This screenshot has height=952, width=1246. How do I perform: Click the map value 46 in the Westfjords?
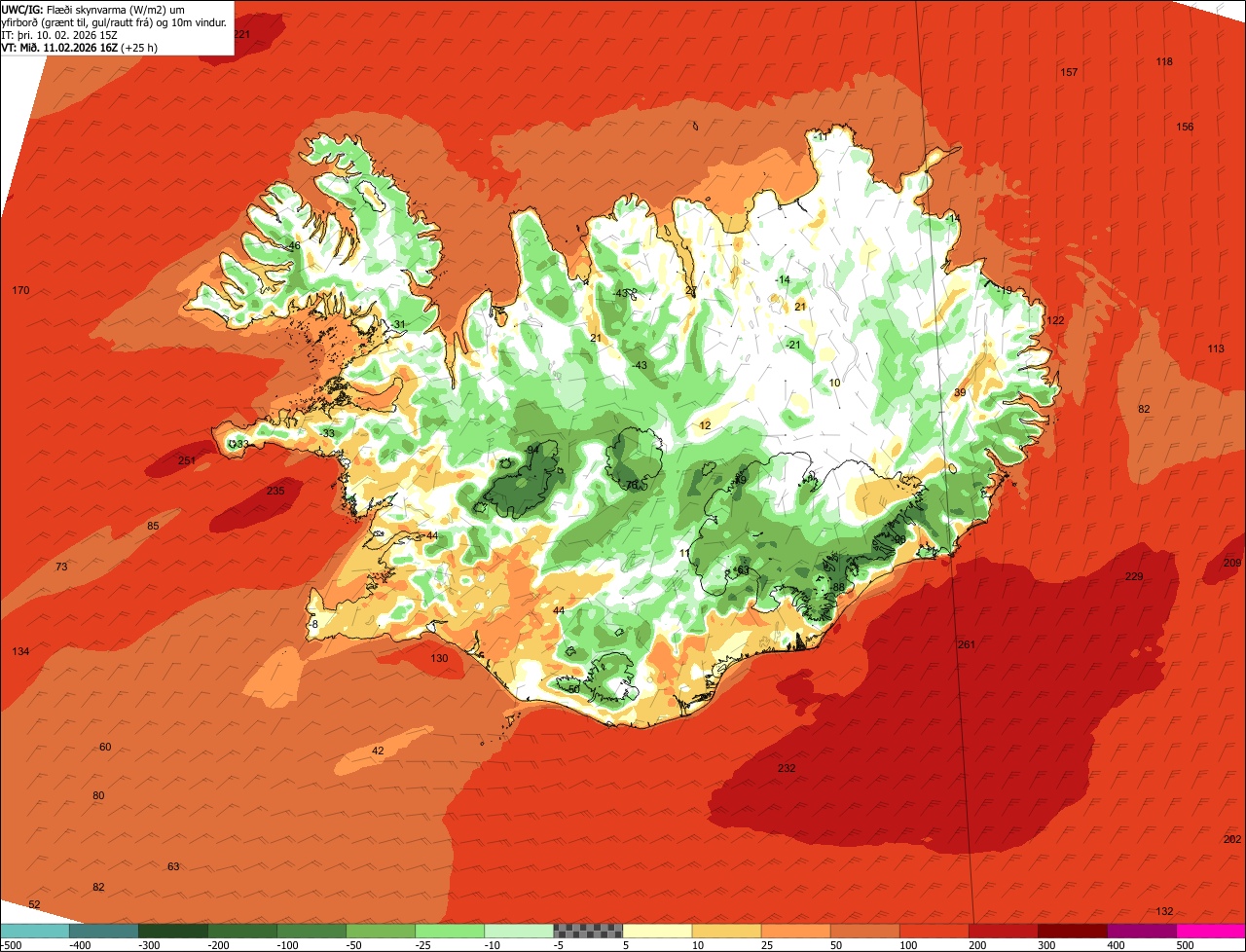[294, 246]
